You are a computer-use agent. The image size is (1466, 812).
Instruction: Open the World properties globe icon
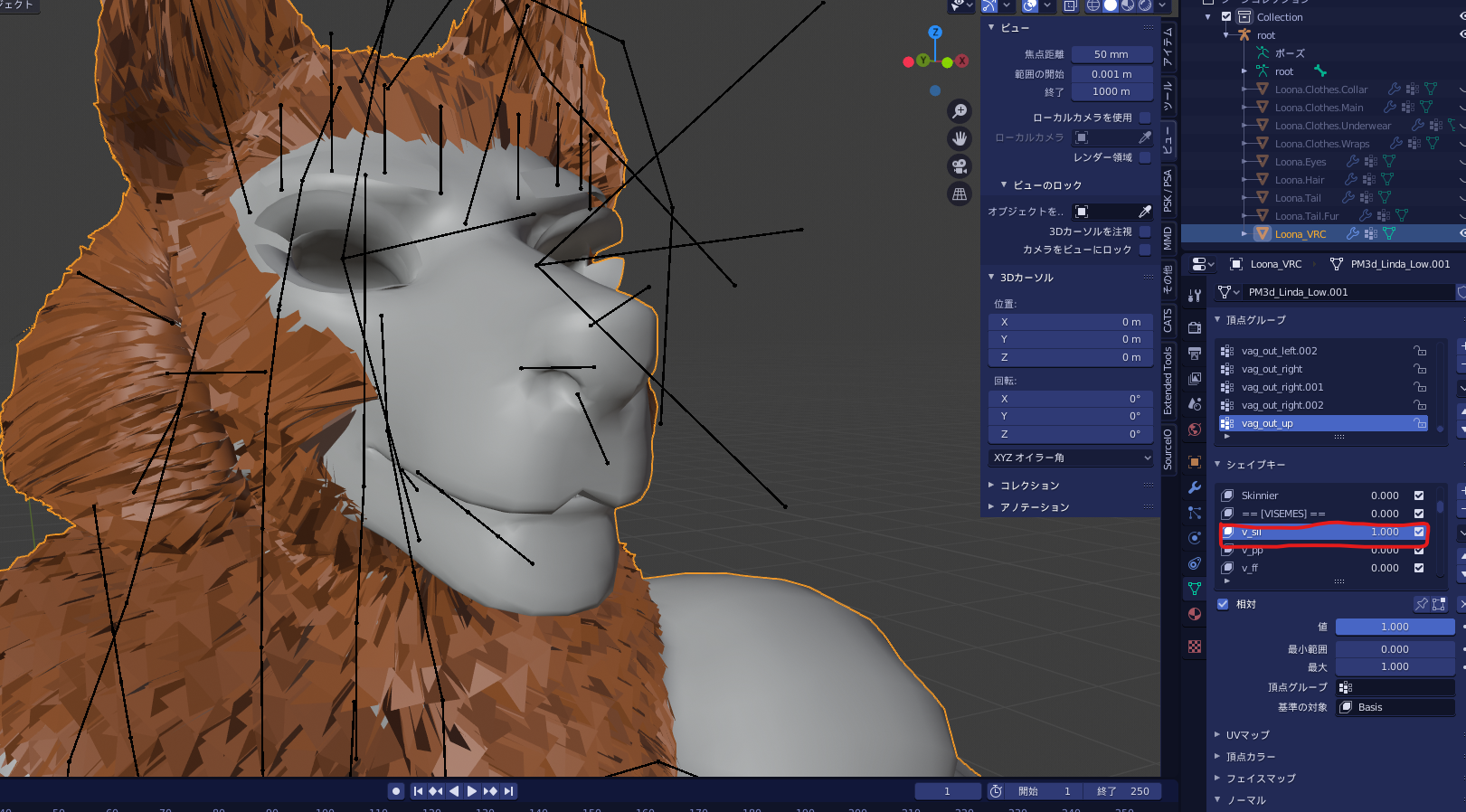pyautogui.click(x=1195, y=430)
